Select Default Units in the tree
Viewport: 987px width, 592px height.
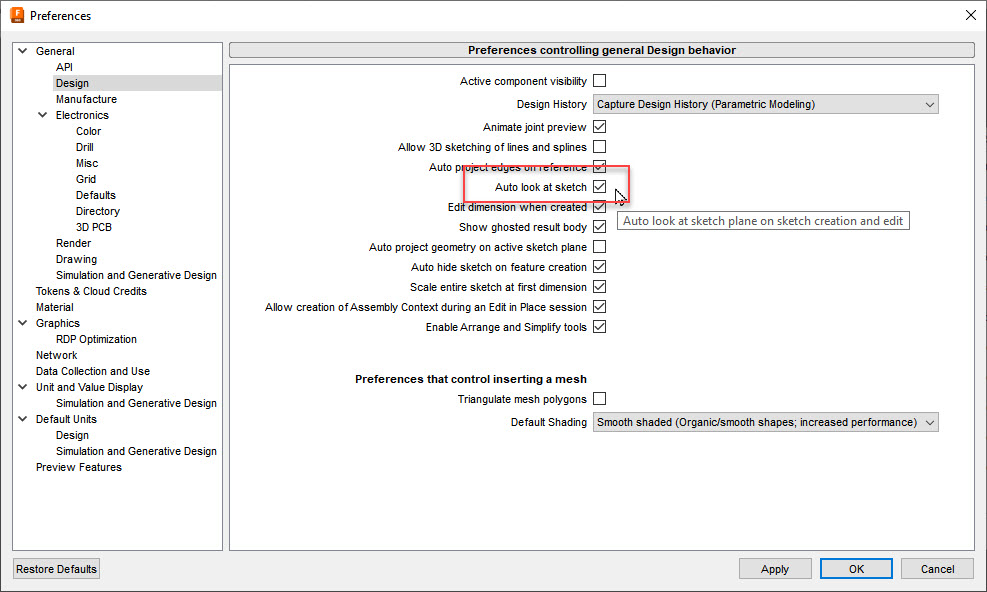tap(66, 419)
